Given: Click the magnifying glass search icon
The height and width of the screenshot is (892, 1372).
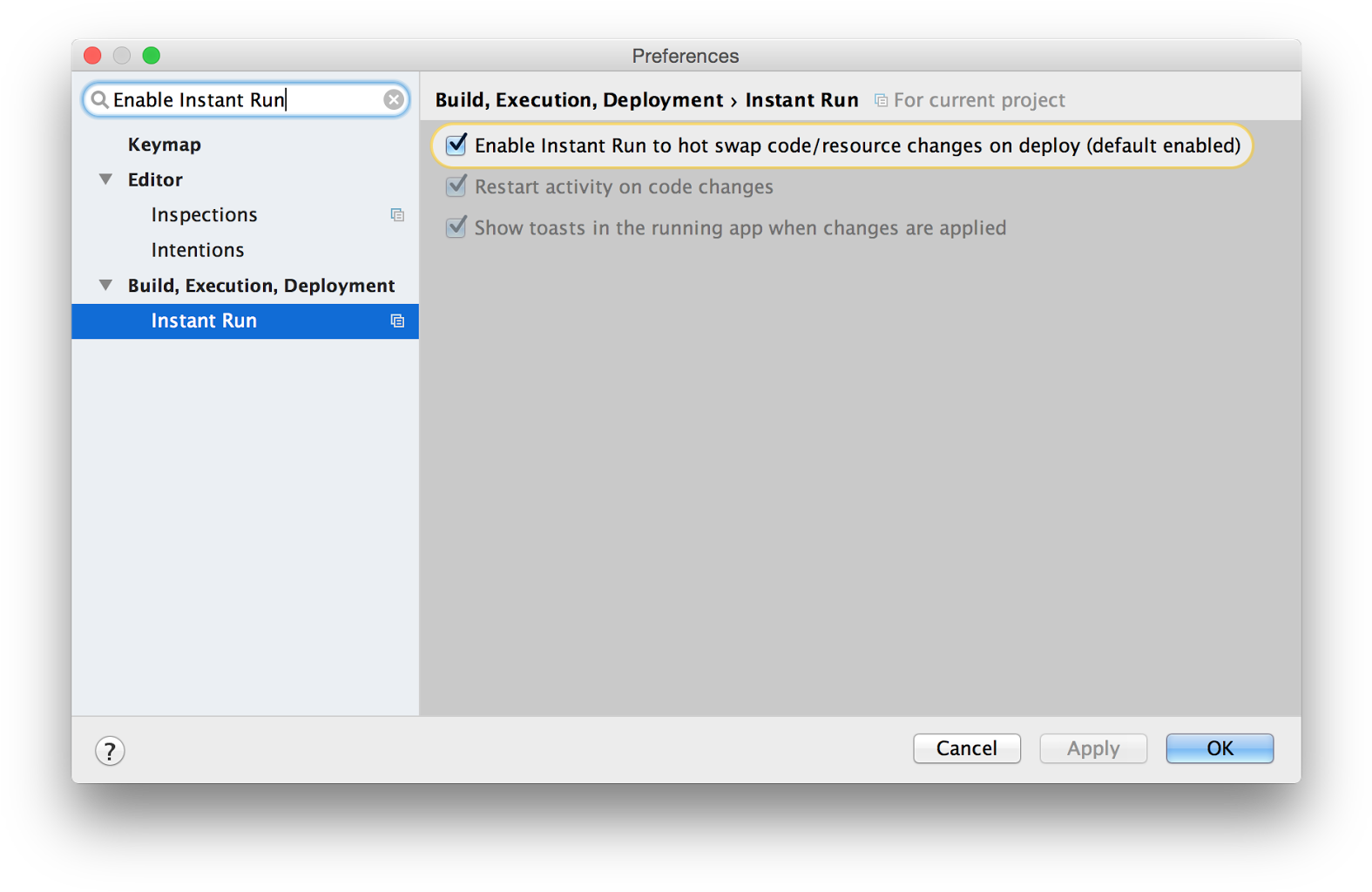Looking at the screenshot, I should [99, 99].
